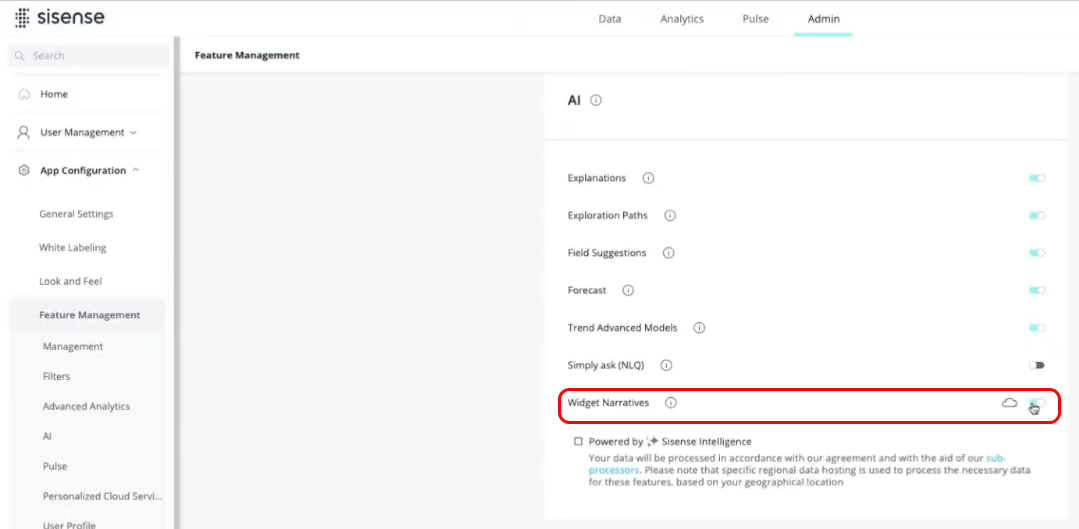Click the Exploration Paths label
The width and height of the screenshot is (1079, 529).
608,215
